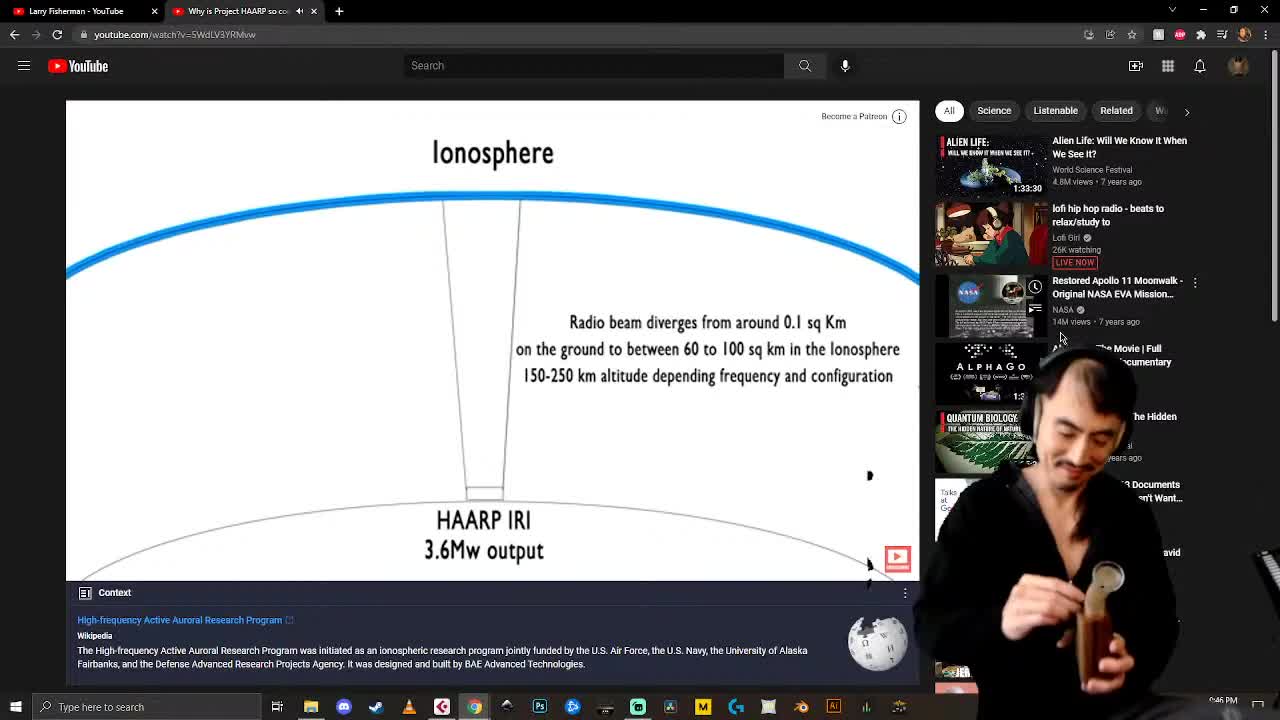Click the search magnifier button
The width and height of the screenshot is (1280, 720).
[x=805, y=66]
